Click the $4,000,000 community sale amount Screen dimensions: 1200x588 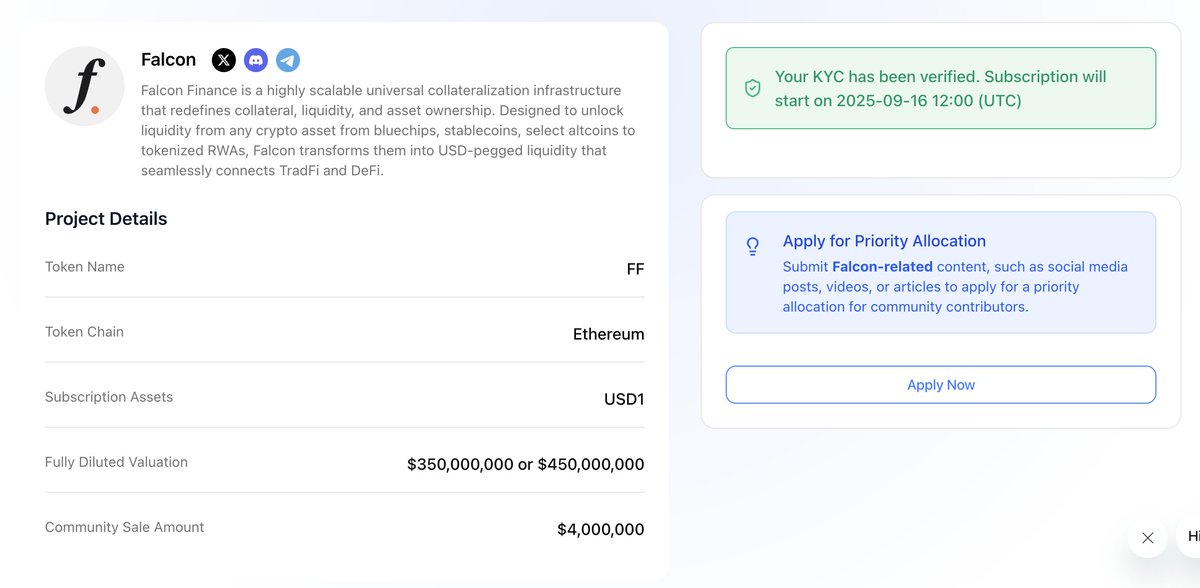(x=601, y=529)
